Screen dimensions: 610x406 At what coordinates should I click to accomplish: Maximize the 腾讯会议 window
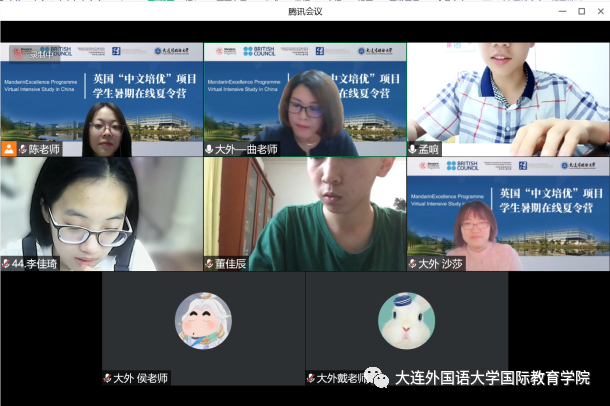pyautogui.click(x=582, y=11)
